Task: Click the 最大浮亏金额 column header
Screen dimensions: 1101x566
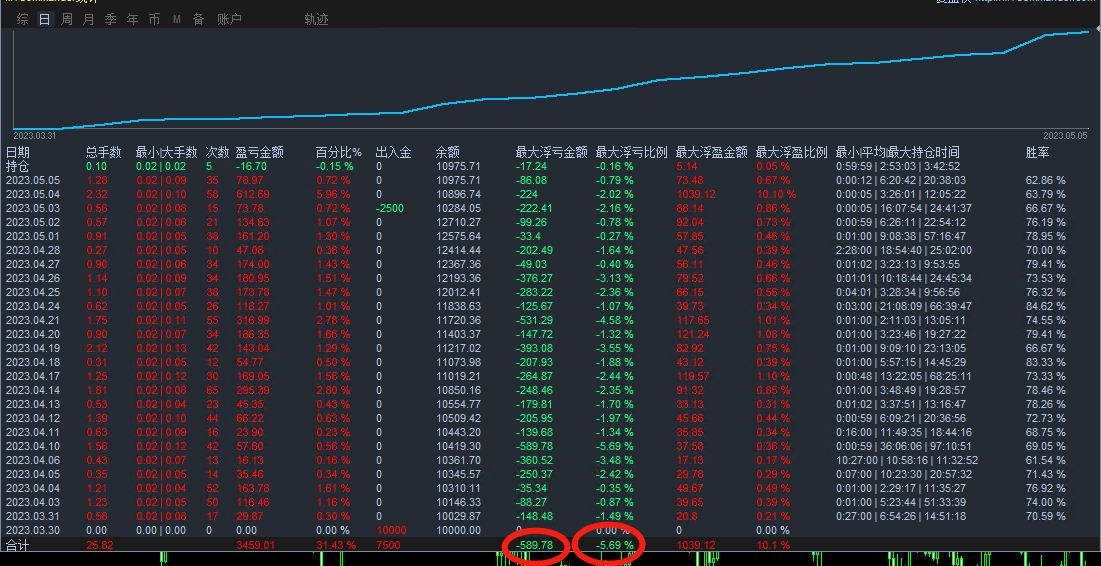Action: click(x=551, y=153)
